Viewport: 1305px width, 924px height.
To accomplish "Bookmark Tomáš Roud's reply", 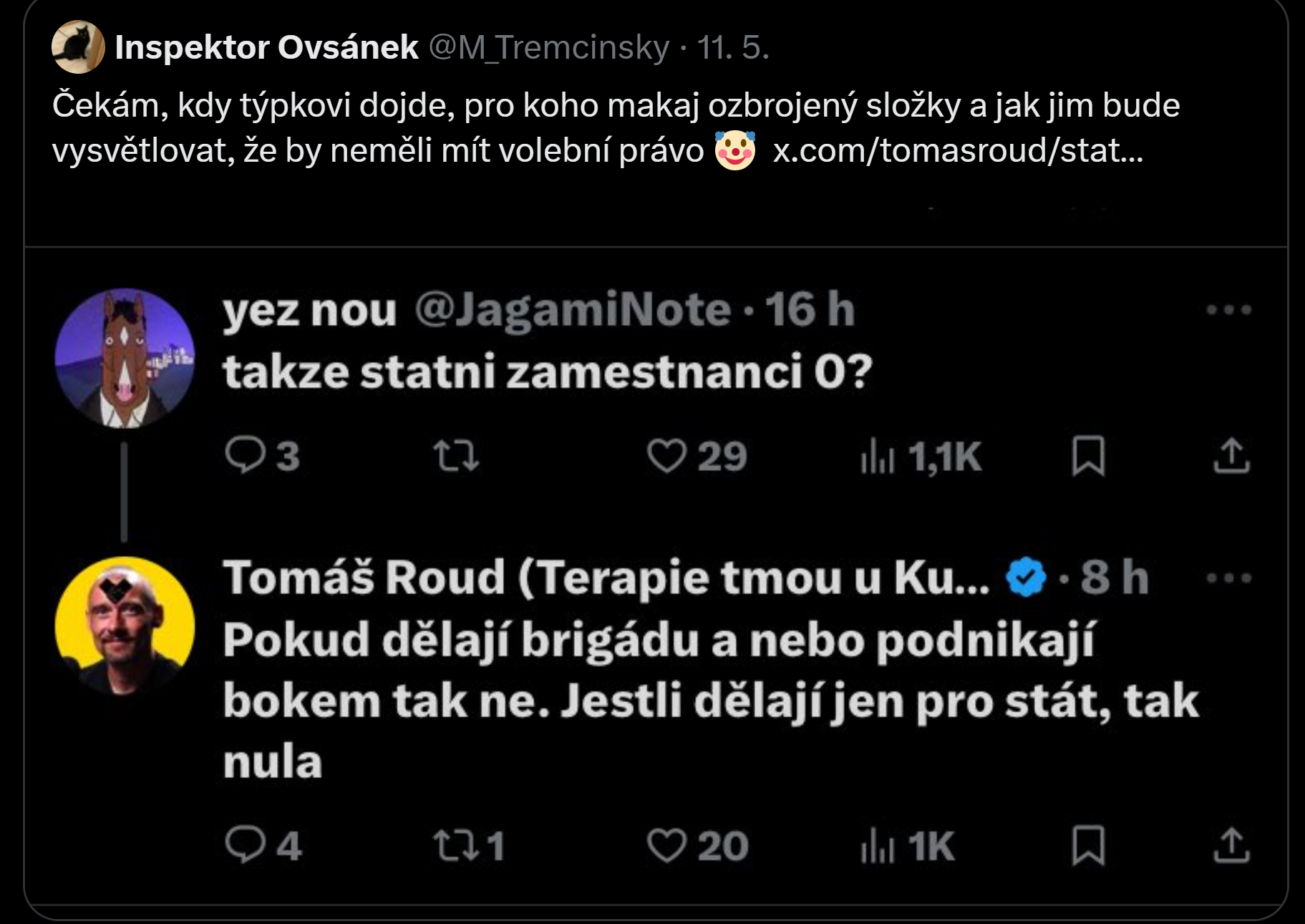I will point(1088,845).
